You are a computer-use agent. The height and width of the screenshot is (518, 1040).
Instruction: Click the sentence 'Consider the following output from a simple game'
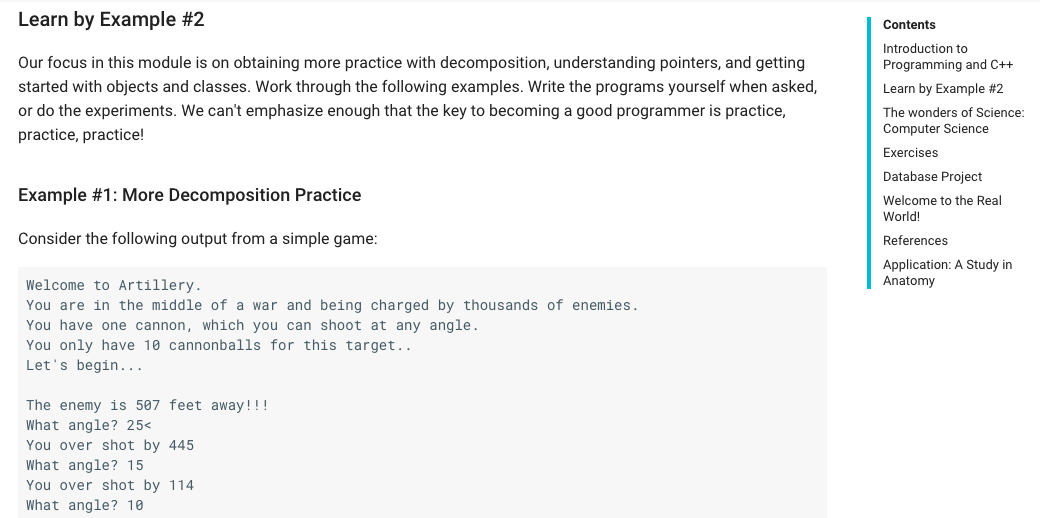(x=198, y=239)
